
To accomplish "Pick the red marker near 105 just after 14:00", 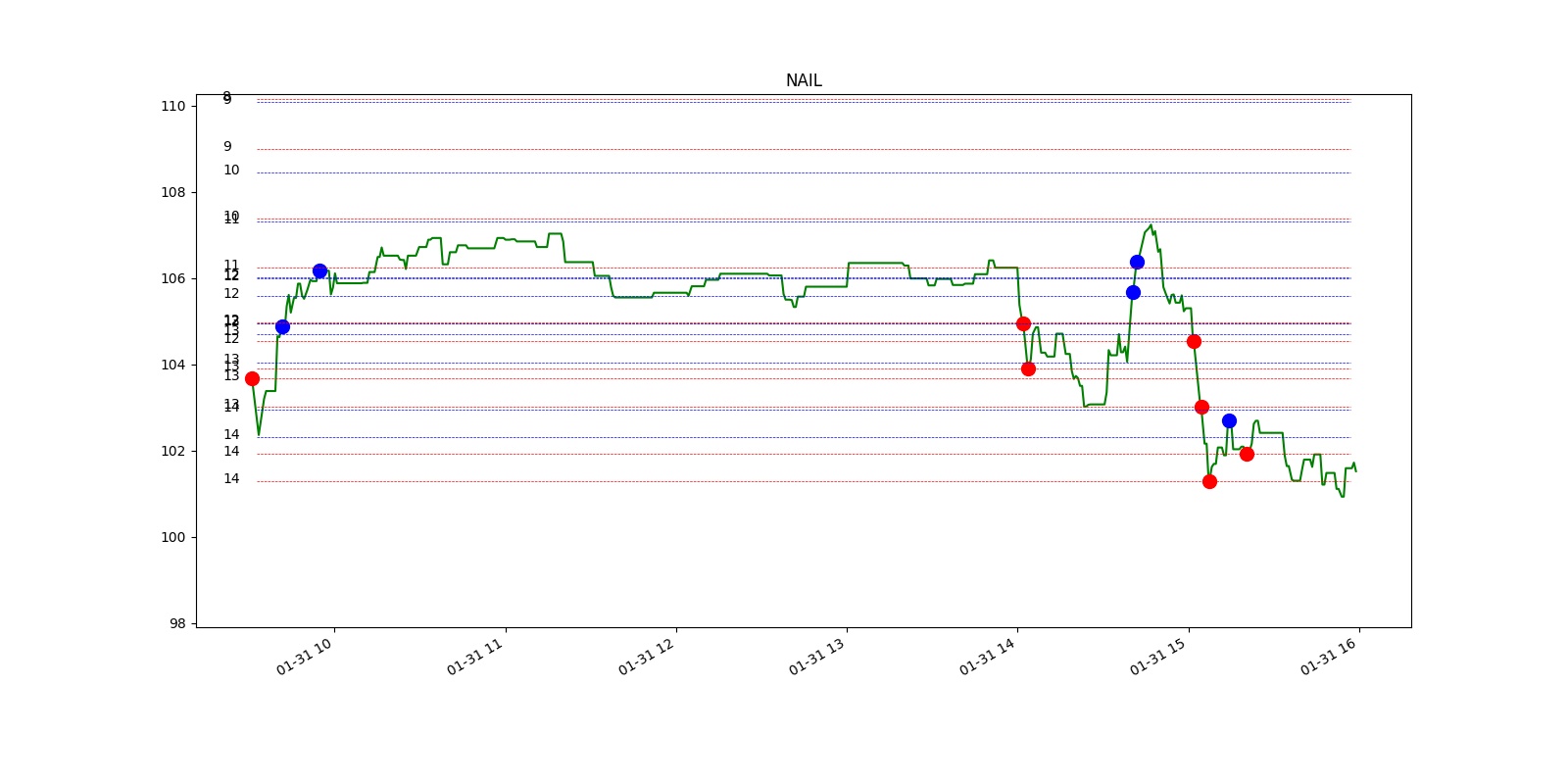I will [1023, 323].
